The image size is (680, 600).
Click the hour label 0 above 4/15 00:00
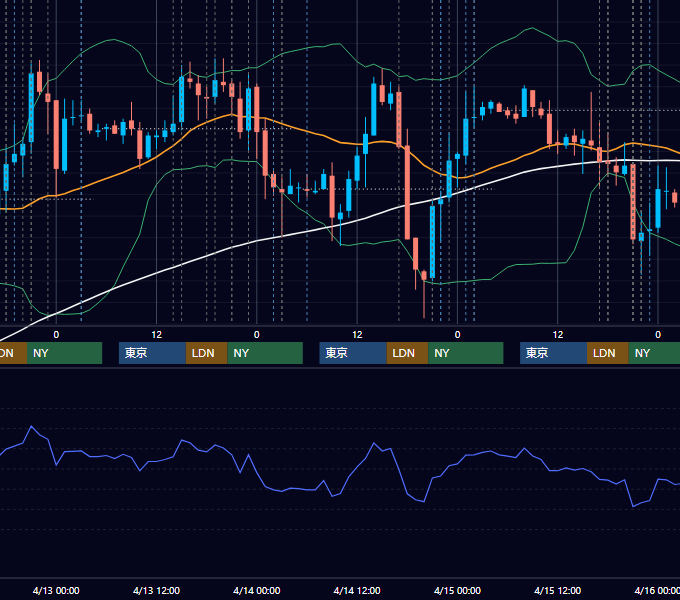(457, 335)
